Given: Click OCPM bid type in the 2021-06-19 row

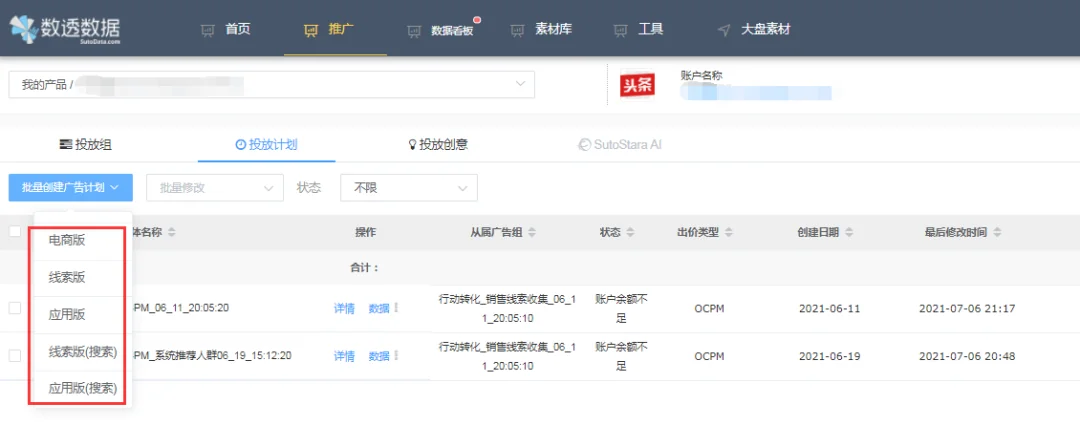Looking at the screenshot, I should click(x=709, y=356).
